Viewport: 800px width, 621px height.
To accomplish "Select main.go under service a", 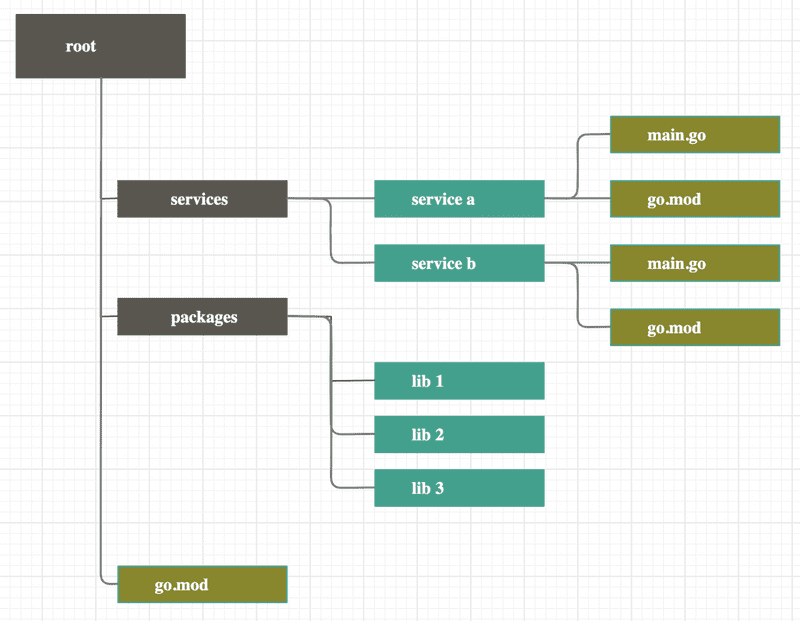I will [695, 135].
